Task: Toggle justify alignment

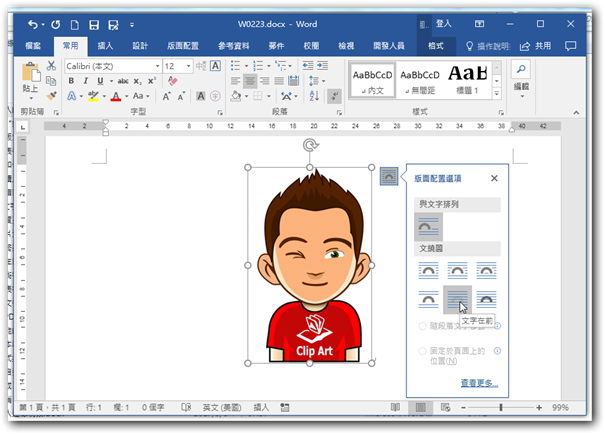Action: [279, 81]
